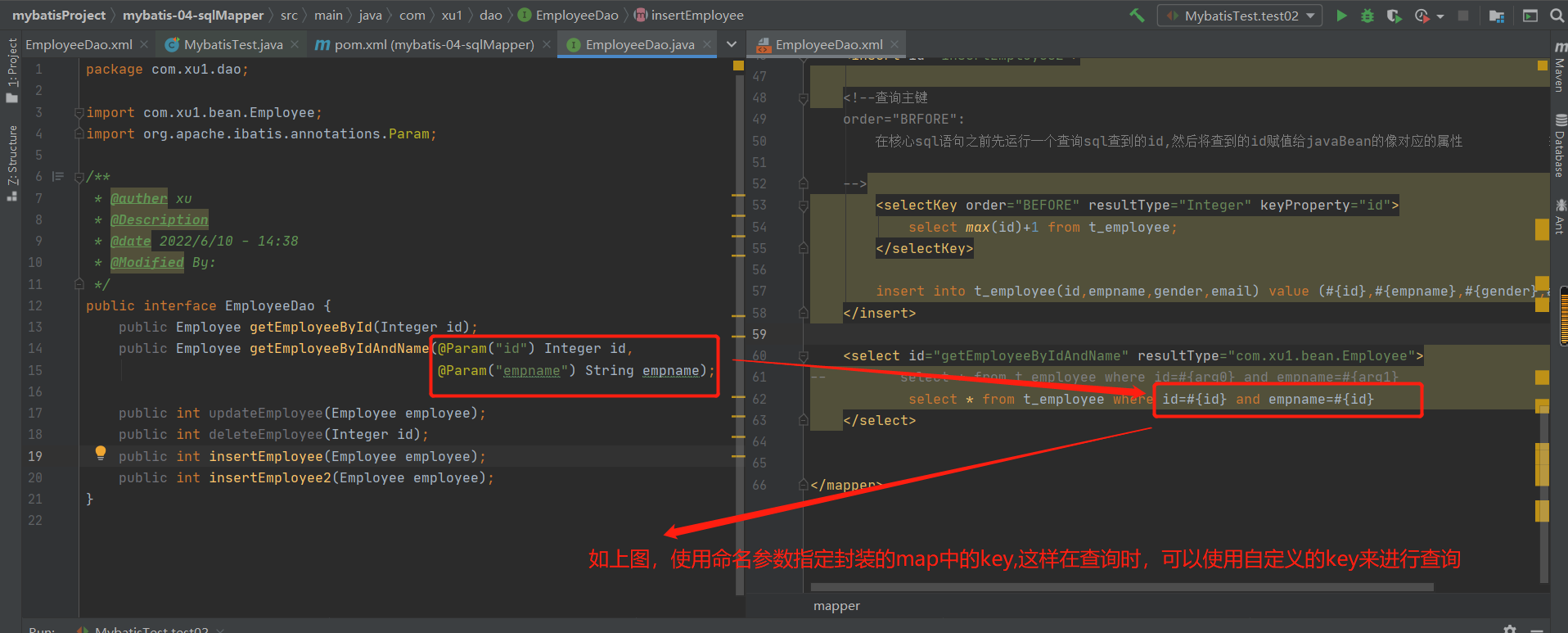Collapse the selectKey fold at line 53
The image size is (1568, 633).
click(803, 206)
